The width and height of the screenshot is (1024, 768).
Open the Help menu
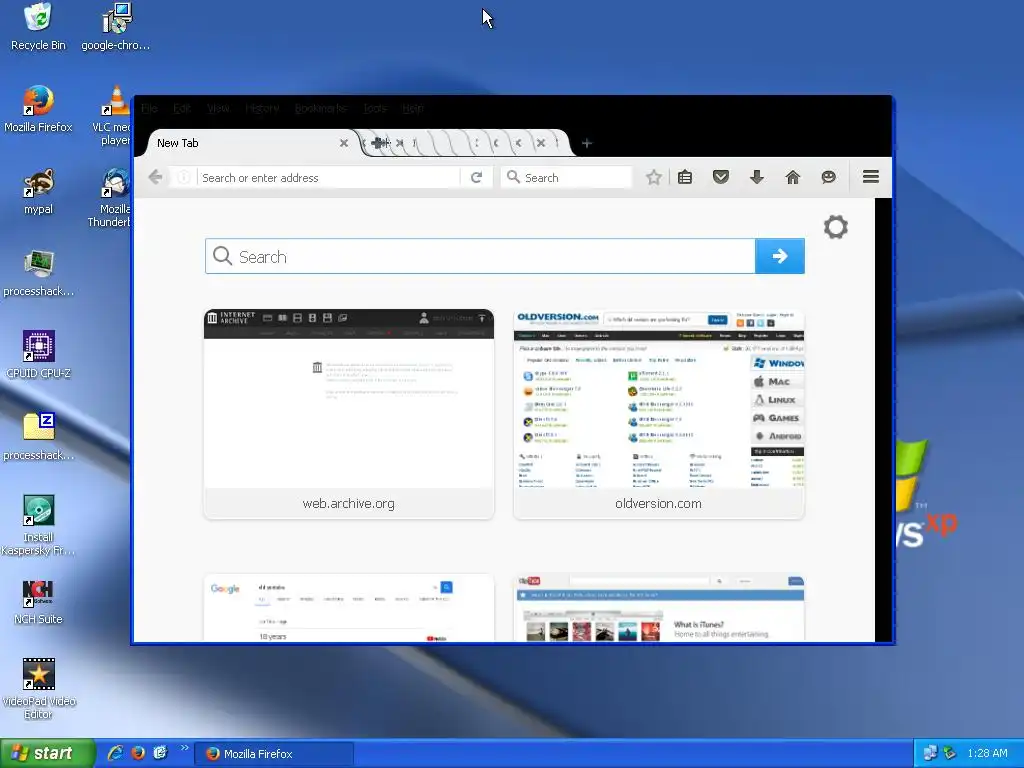click(413, 108)
